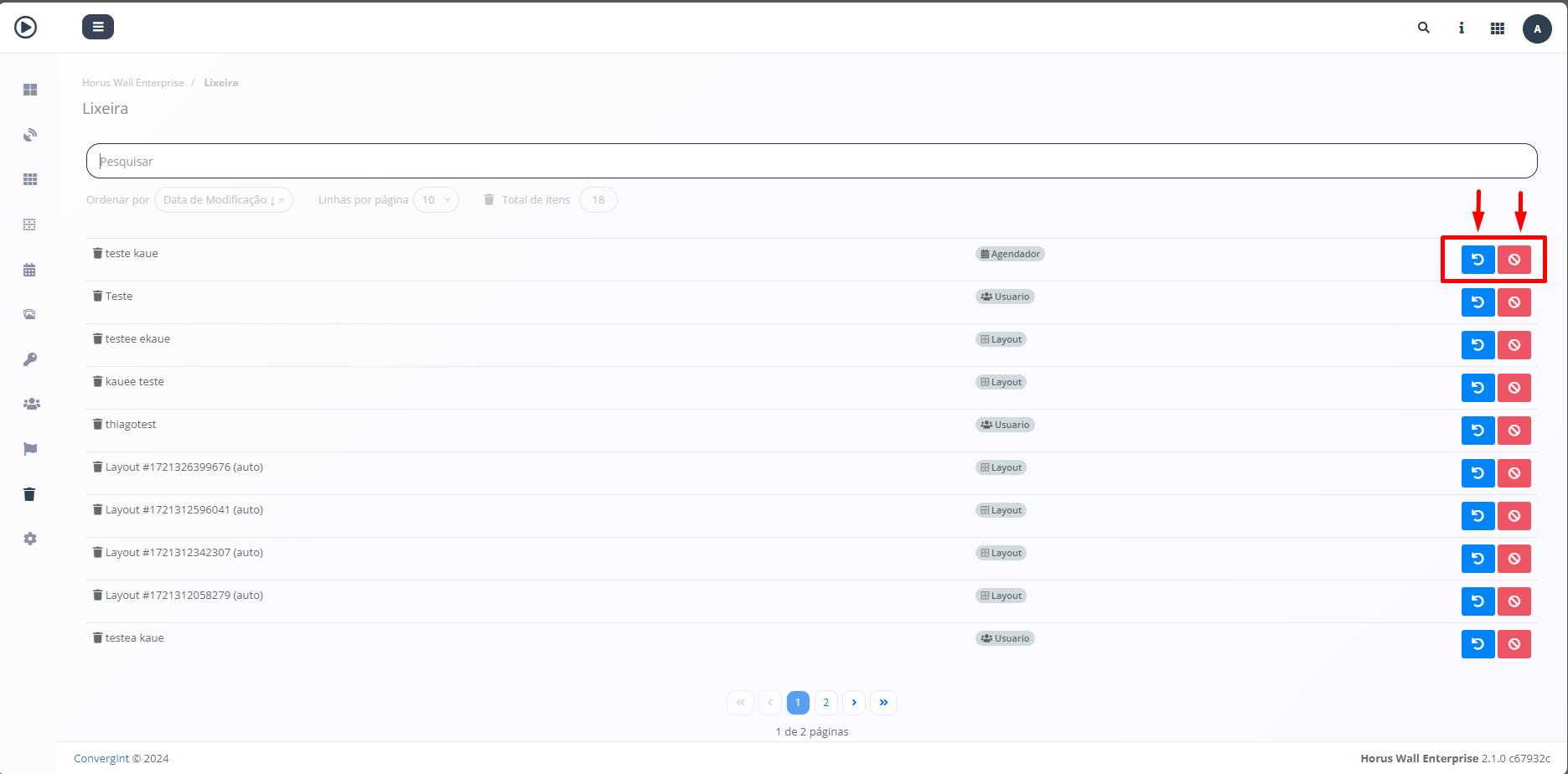Open the users group icon in sidebar
Screen dimensions: 1568x774
[31, 404]
